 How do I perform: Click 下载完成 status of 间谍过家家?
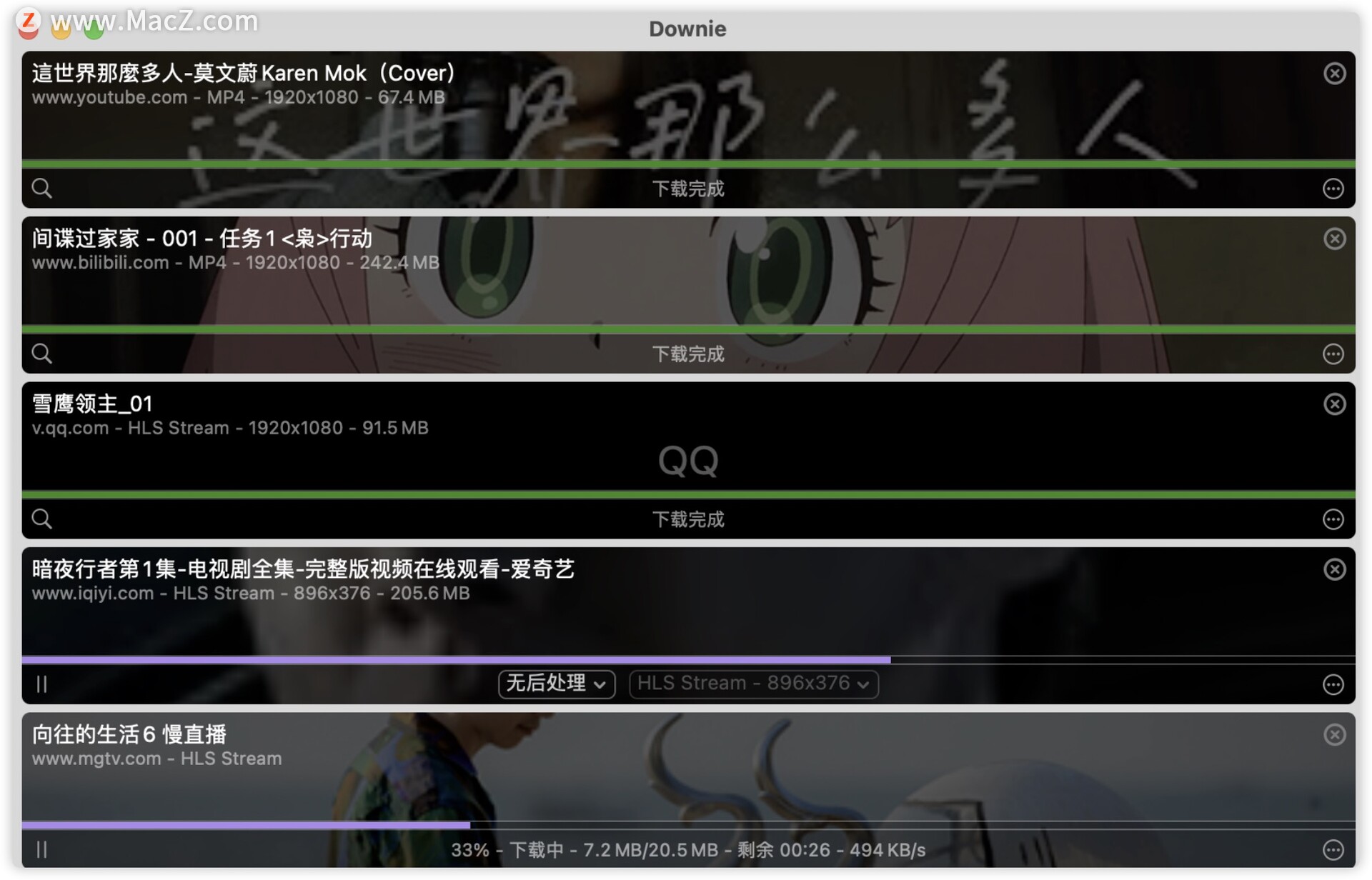click(688, 354)
